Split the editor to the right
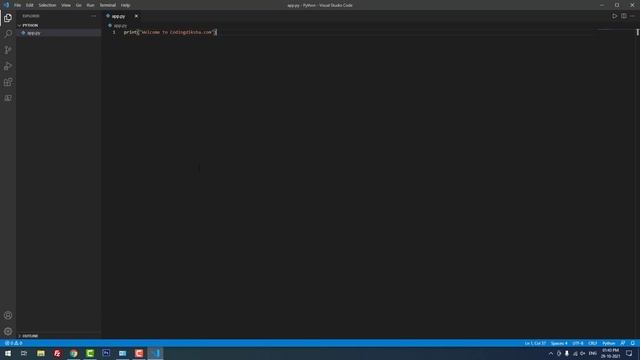 [624, 16]
